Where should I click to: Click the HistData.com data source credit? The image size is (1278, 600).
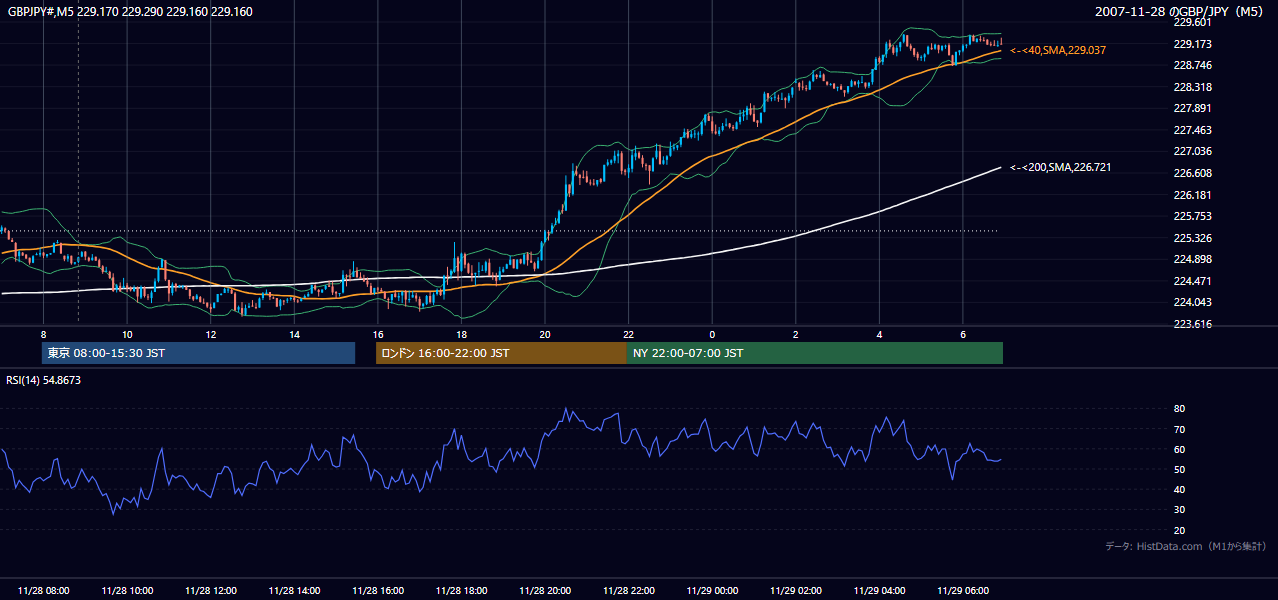click(1186, 546)
